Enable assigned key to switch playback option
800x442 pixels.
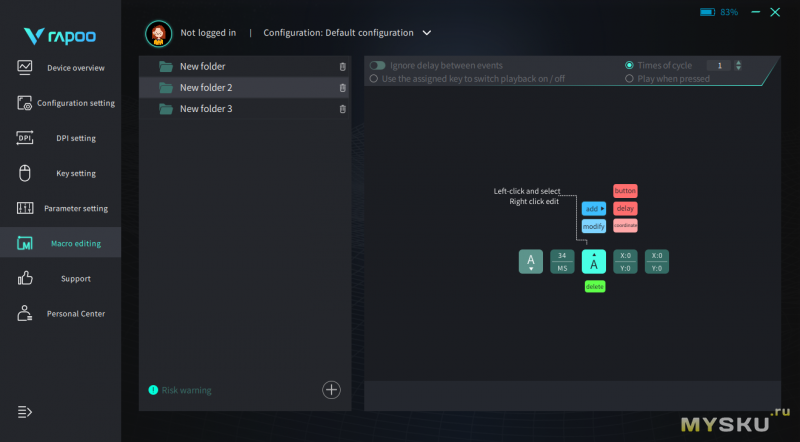(x=374, y=78)
